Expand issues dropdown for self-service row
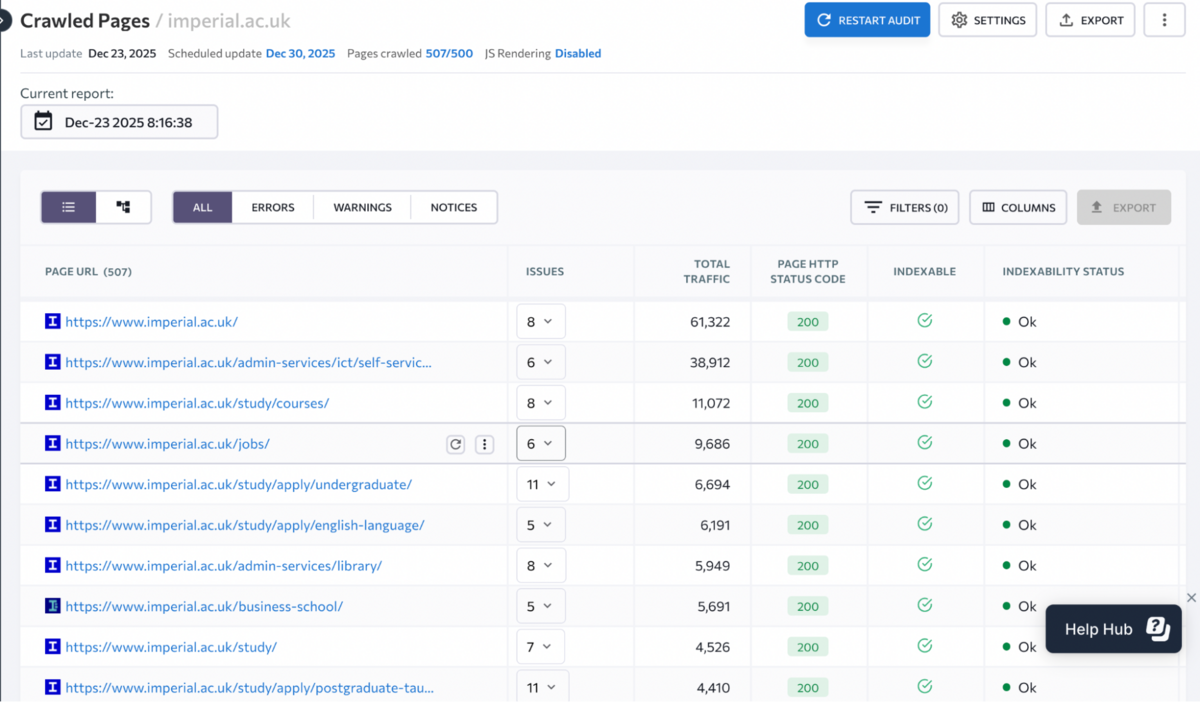 coord(541,362)
